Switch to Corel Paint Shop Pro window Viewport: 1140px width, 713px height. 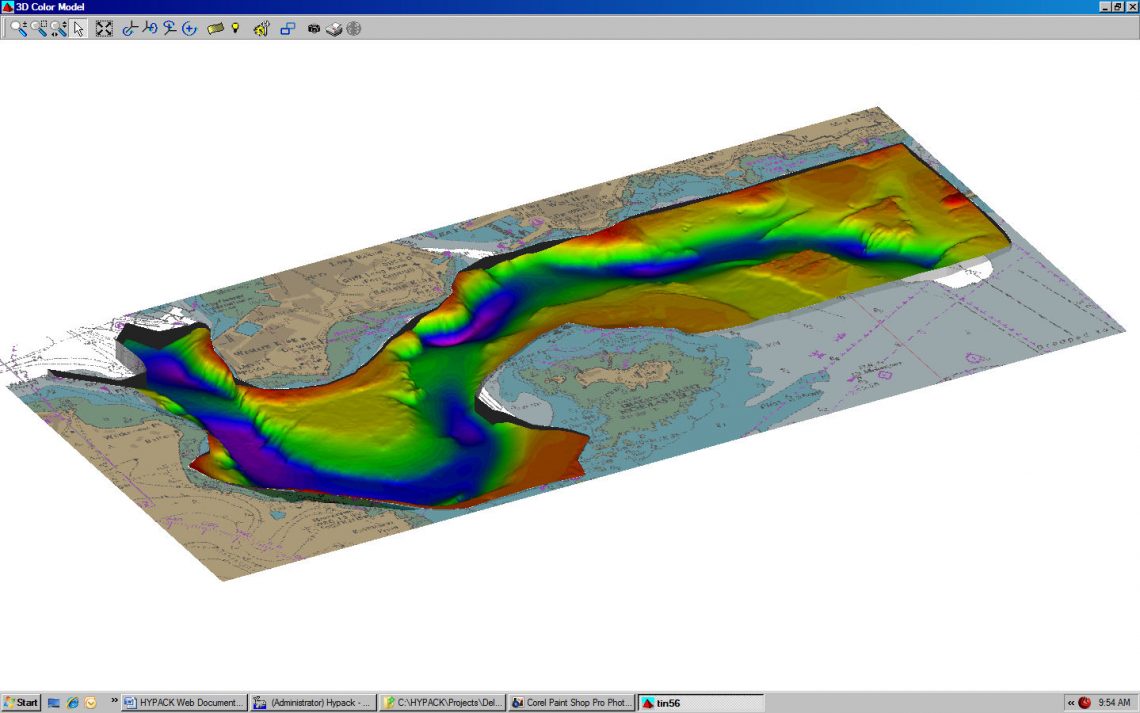pyautogui.click(x=571, y=703)
